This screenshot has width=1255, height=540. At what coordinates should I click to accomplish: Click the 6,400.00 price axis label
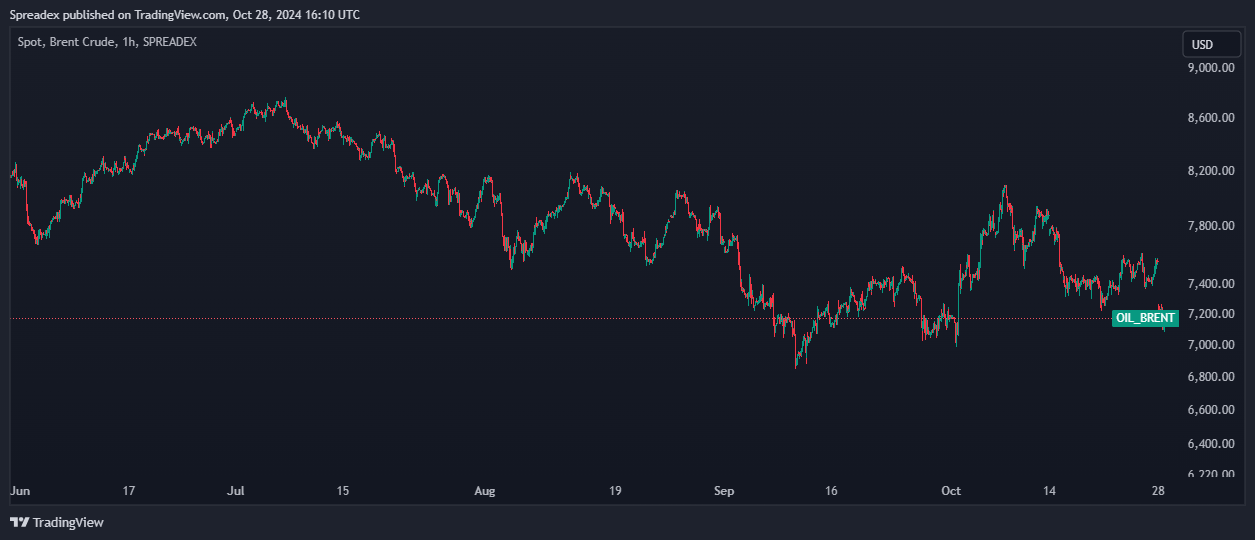coord(1210,444)
